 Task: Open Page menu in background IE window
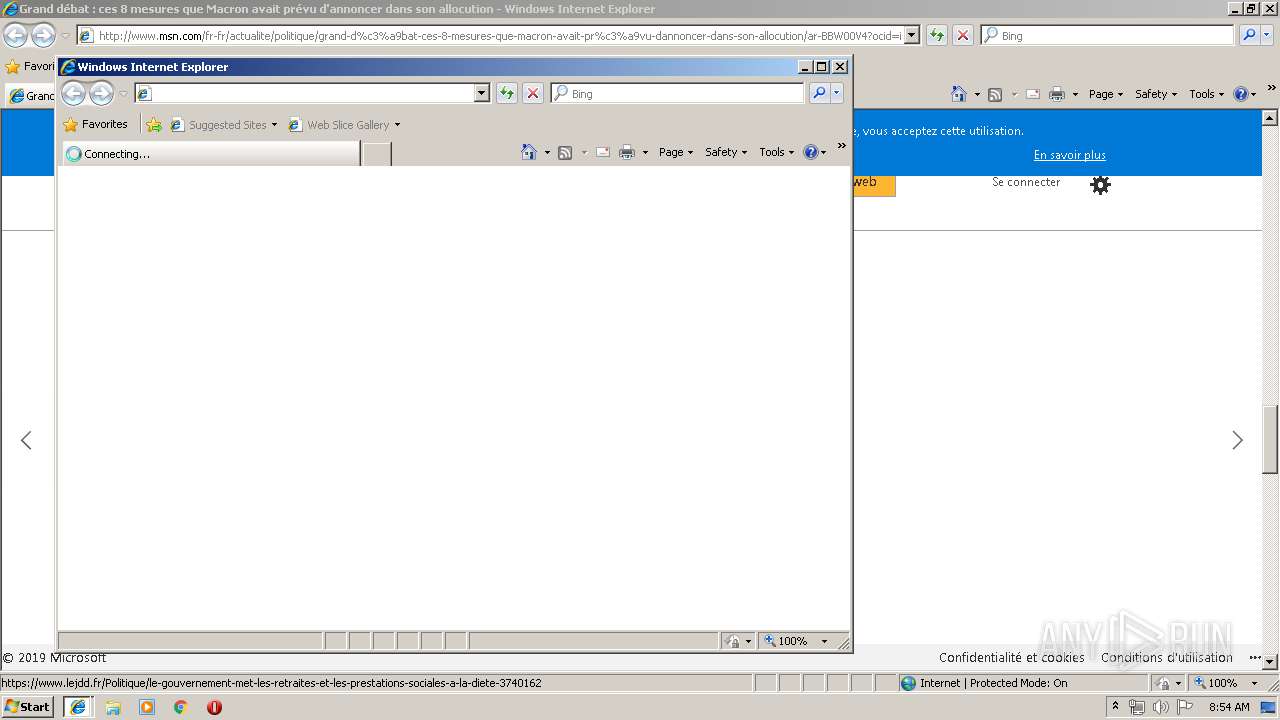pos(1106,94)
